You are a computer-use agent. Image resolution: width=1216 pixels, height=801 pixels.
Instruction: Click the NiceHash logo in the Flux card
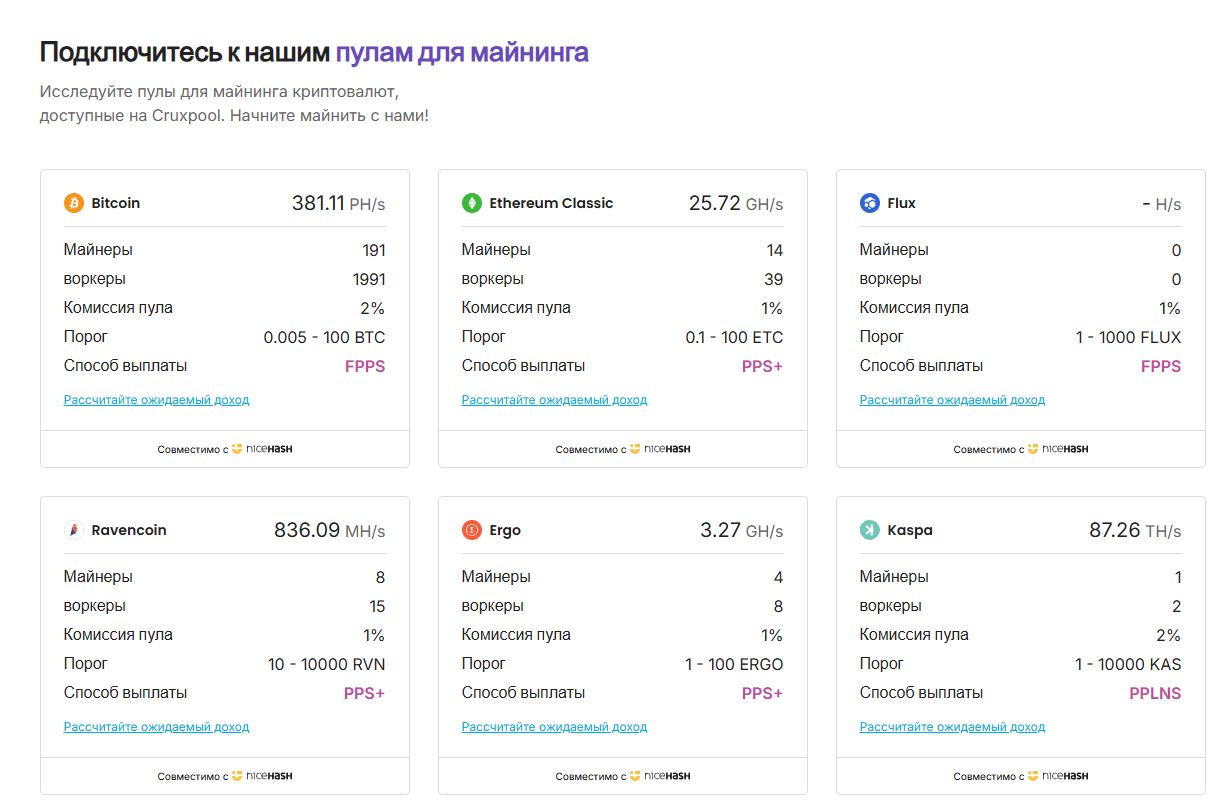pos(1058,449)
